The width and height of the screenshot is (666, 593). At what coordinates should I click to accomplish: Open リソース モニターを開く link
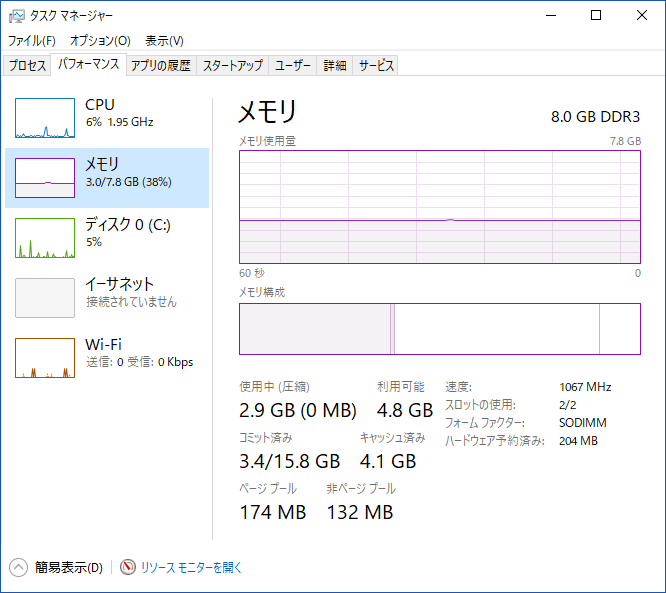[191, 567]
